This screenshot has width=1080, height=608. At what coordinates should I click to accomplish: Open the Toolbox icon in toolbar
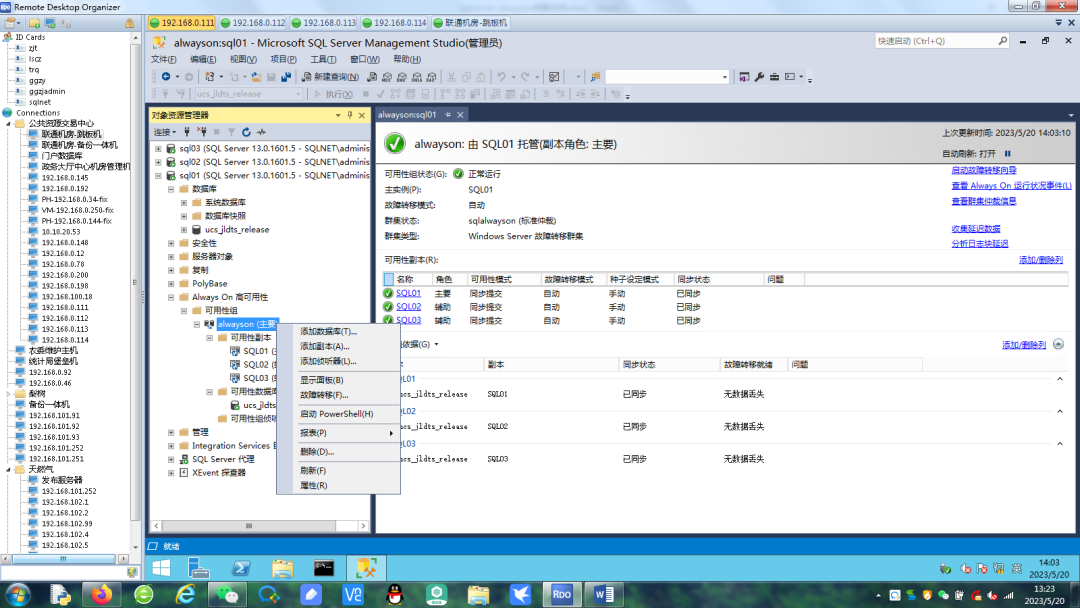pos(774,76)
